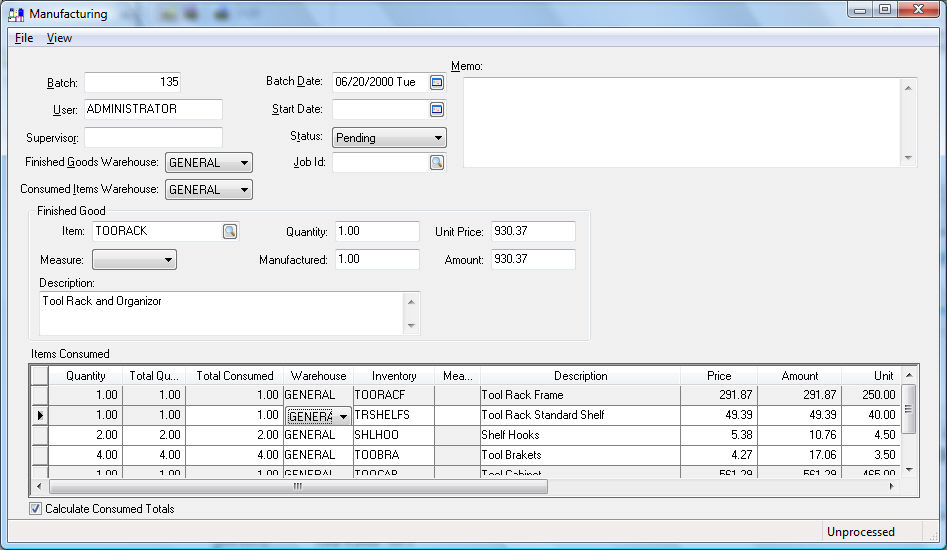The height and width of the screenshot is (550, 947).
Task: Click the Quantity column header
Action: pos(86,376)
